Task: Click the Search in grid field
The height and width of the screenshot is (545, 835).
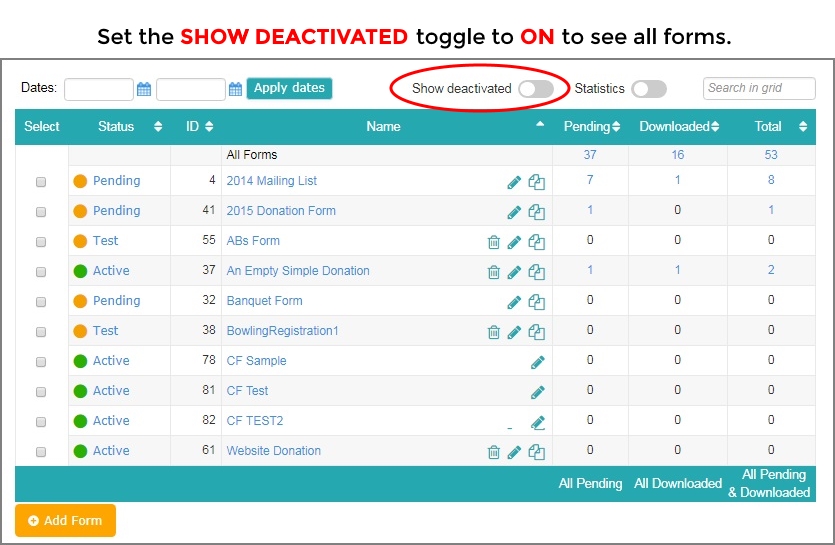Action: 759,88
